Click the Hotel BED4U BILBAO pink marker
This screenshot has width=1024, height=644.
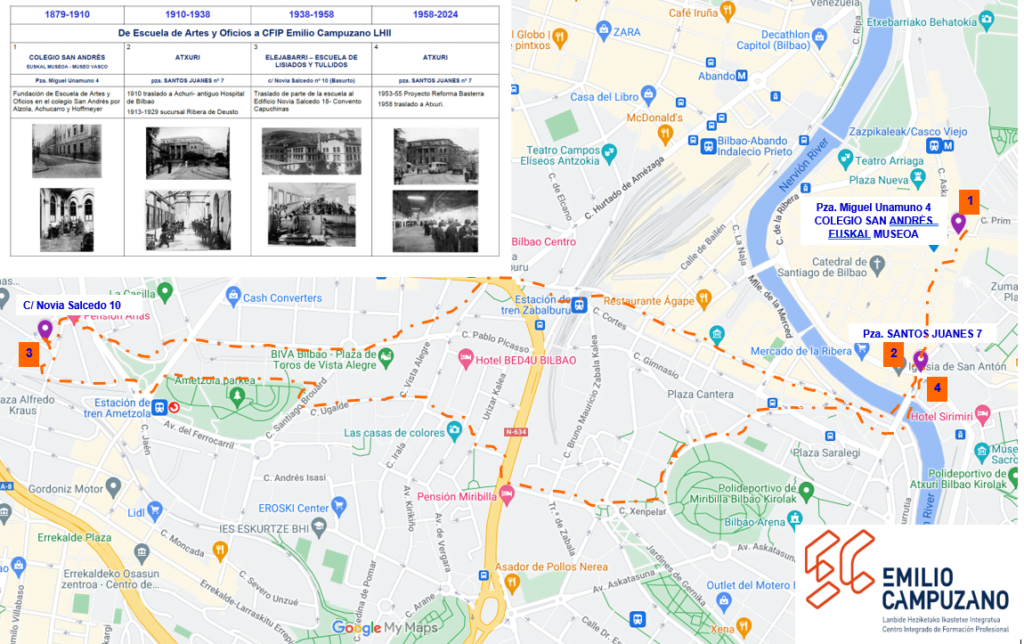(x=466, y=359)
